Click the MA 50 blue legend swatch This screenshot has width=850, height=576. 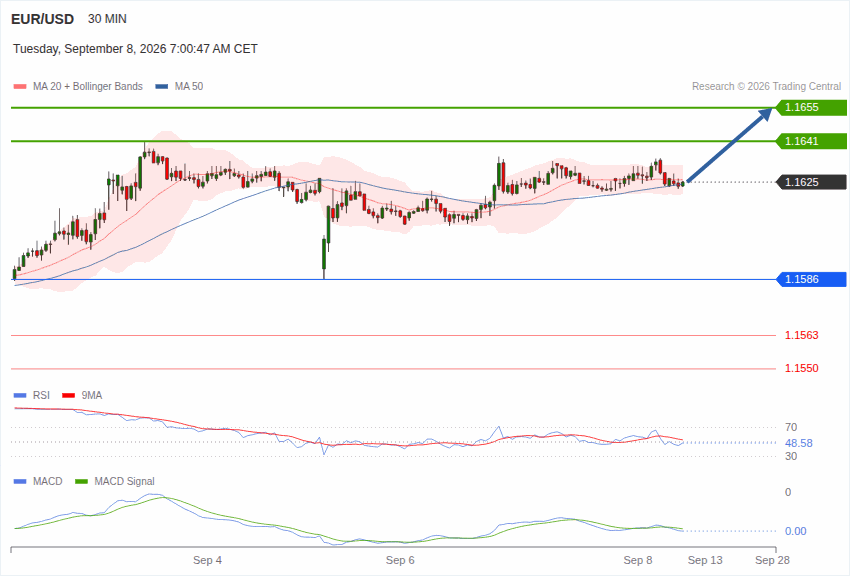tap(162, 87)
